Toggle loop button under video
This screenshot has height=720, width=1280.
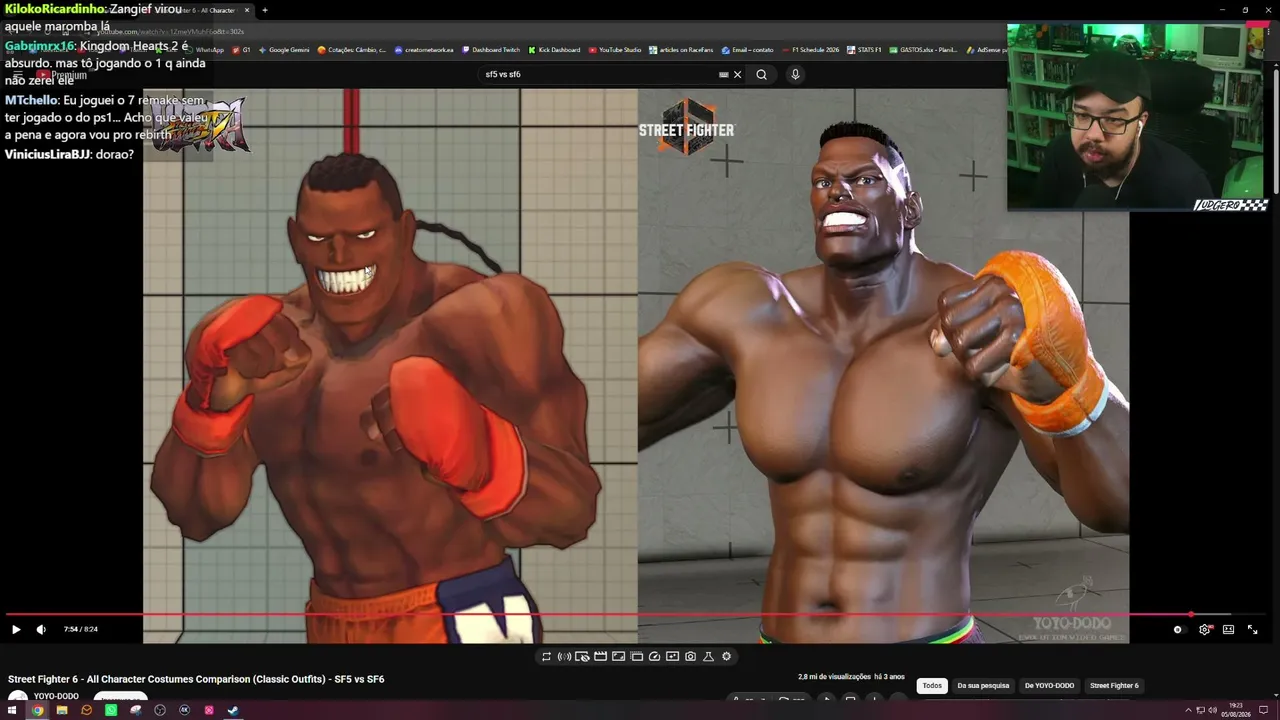pos(546,656)
